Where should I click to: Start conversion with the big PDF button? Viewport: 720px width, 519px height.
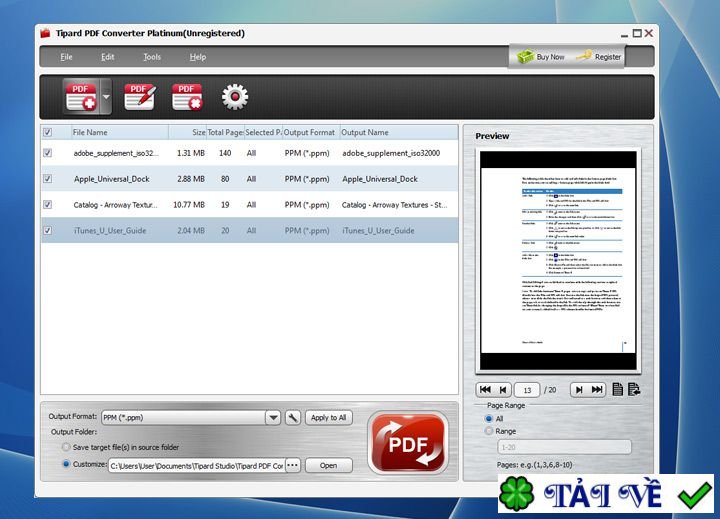407,442
